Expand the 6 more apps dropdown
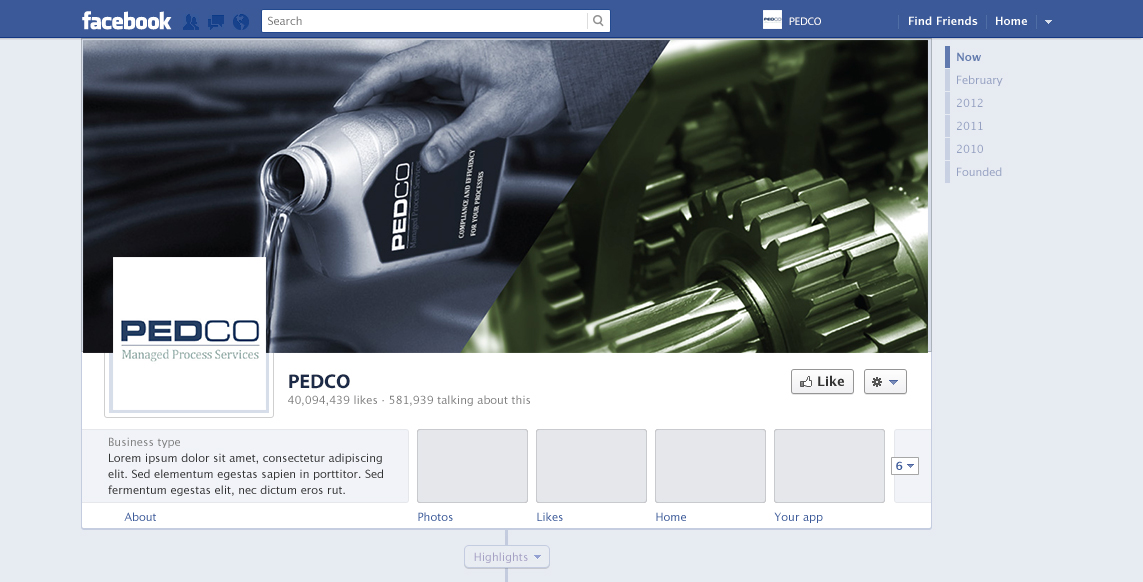This screenshot has width=1143, height=582. [905, 465]
